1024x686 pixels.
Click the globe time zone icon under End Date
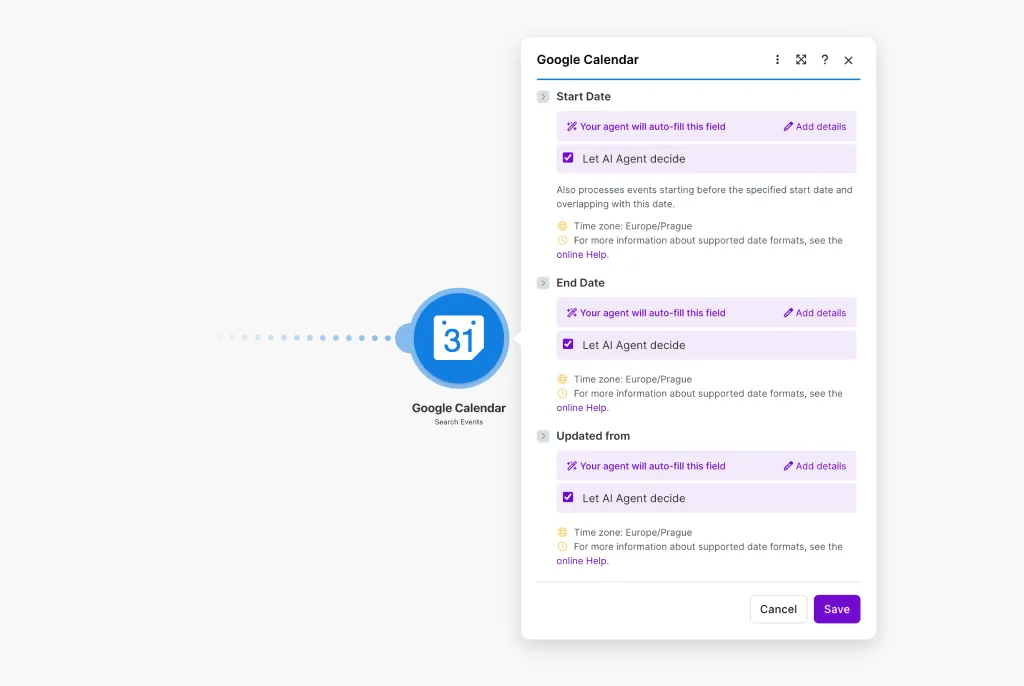562,379
